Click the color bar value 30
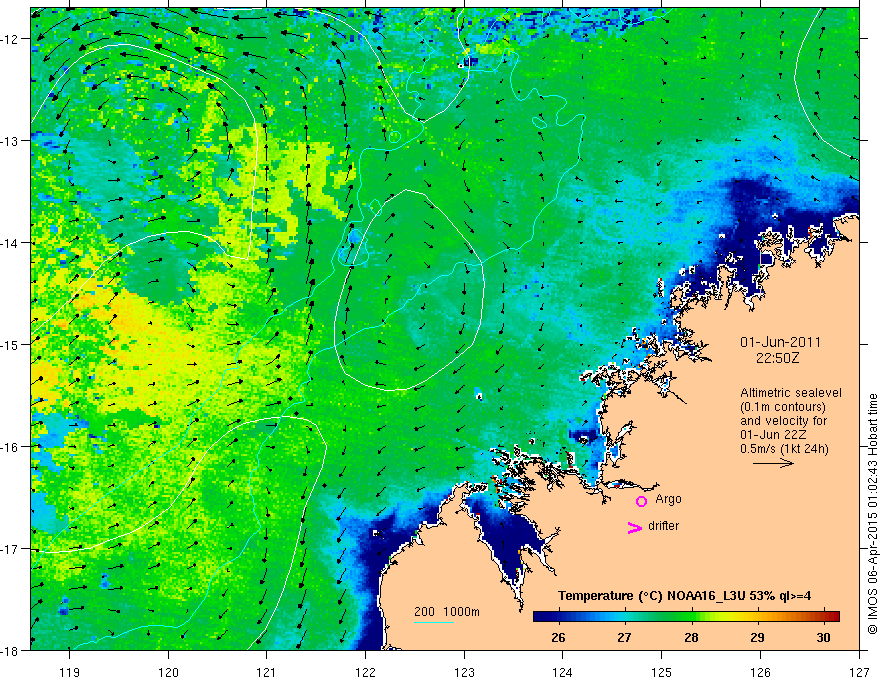 823,637
